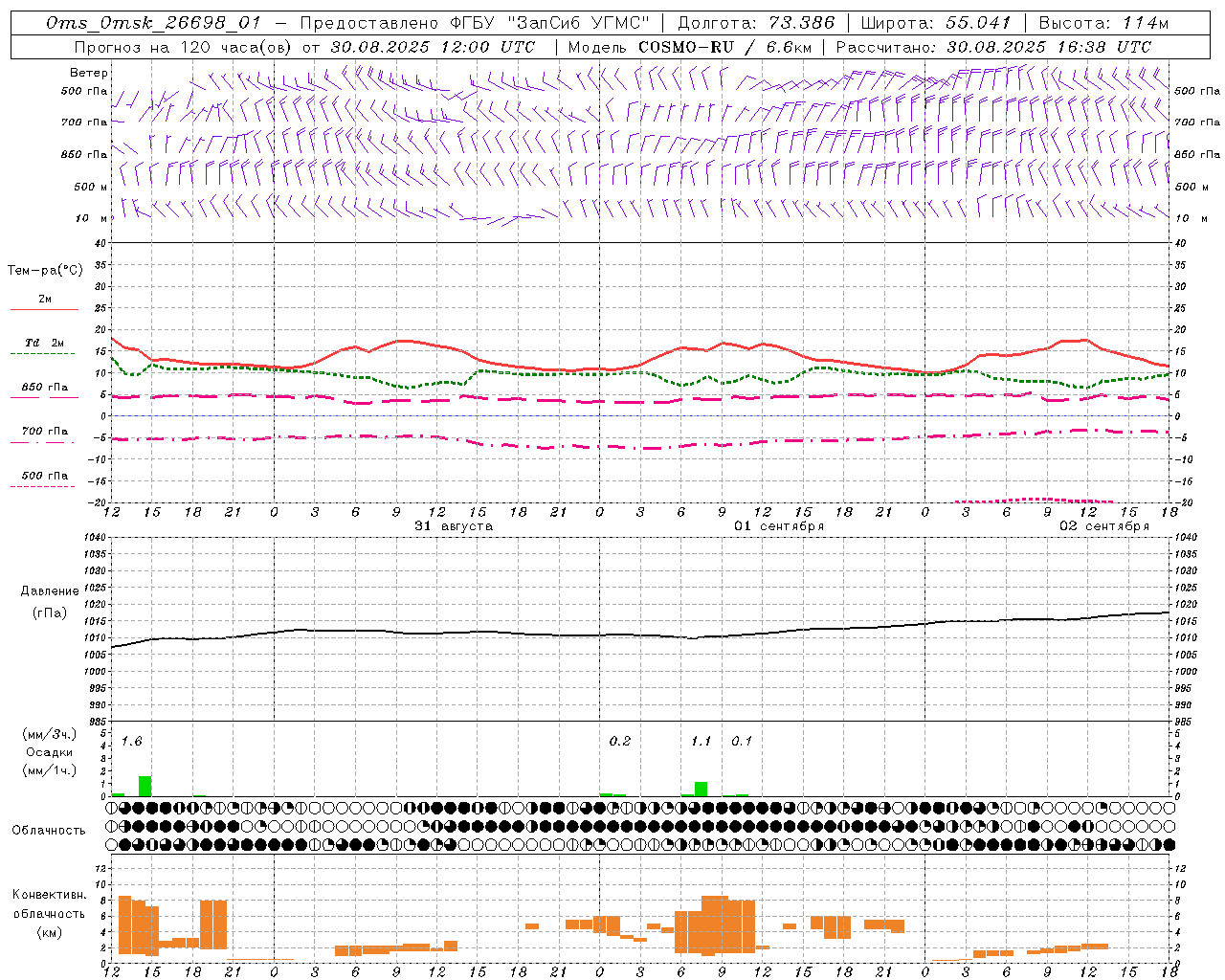Click the Td 2м dew point legend label
Screen dimensions: 1225x980
[44, 343]
